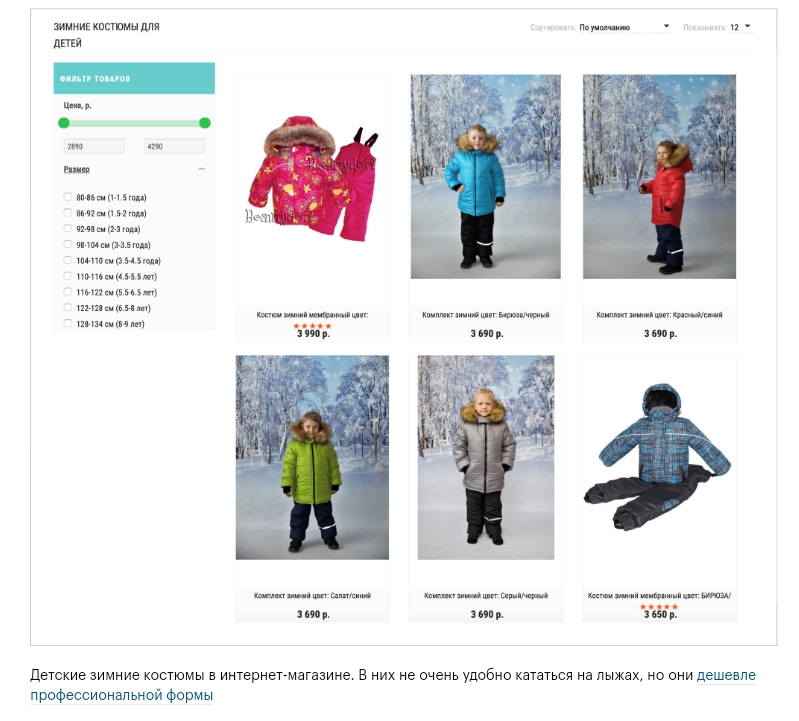
Task: Select the 110-116 см size checkbox
Action: [67, 276]
